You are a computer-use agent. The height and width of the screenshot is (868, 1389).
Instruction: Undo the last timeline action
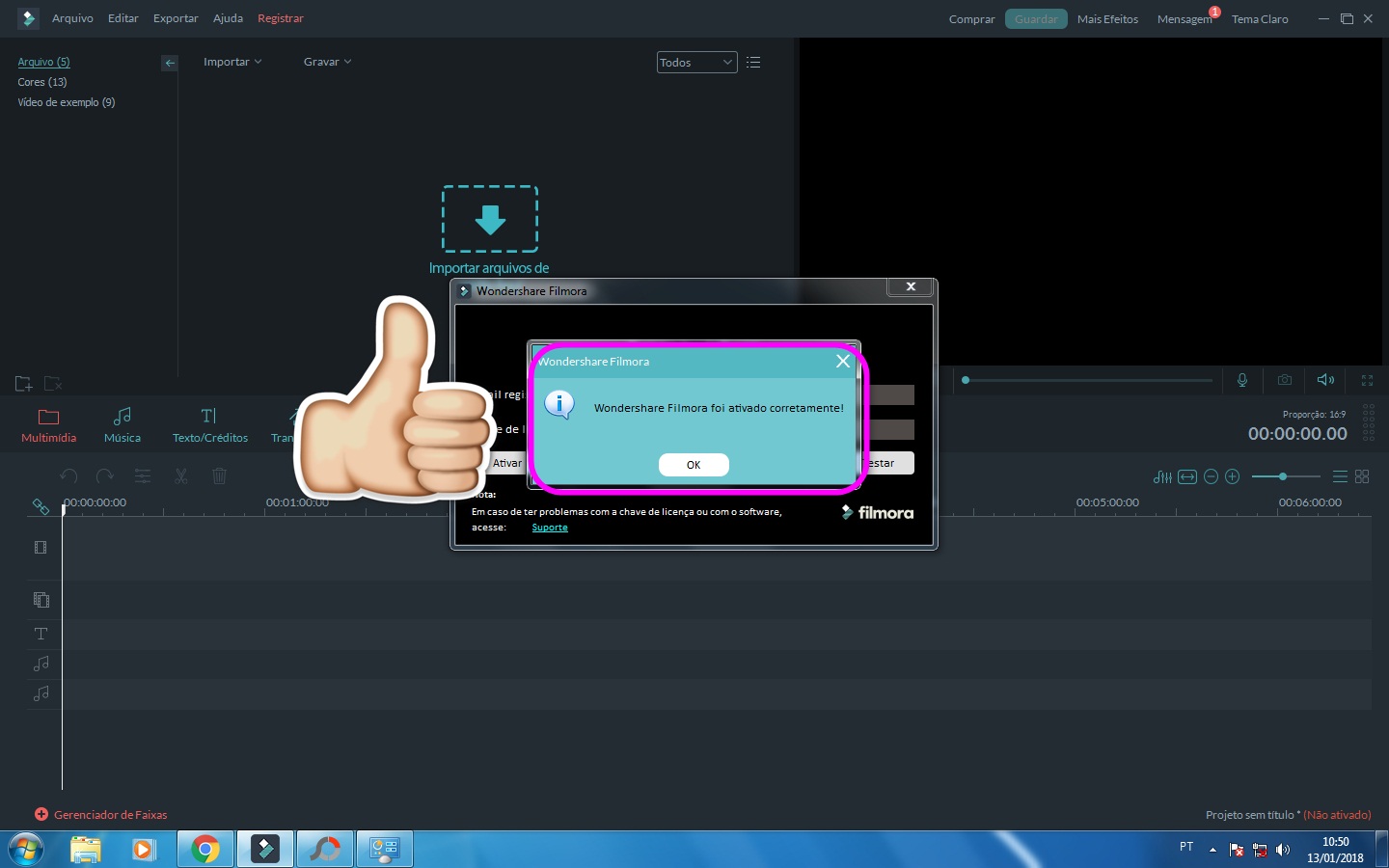point(68,476)
